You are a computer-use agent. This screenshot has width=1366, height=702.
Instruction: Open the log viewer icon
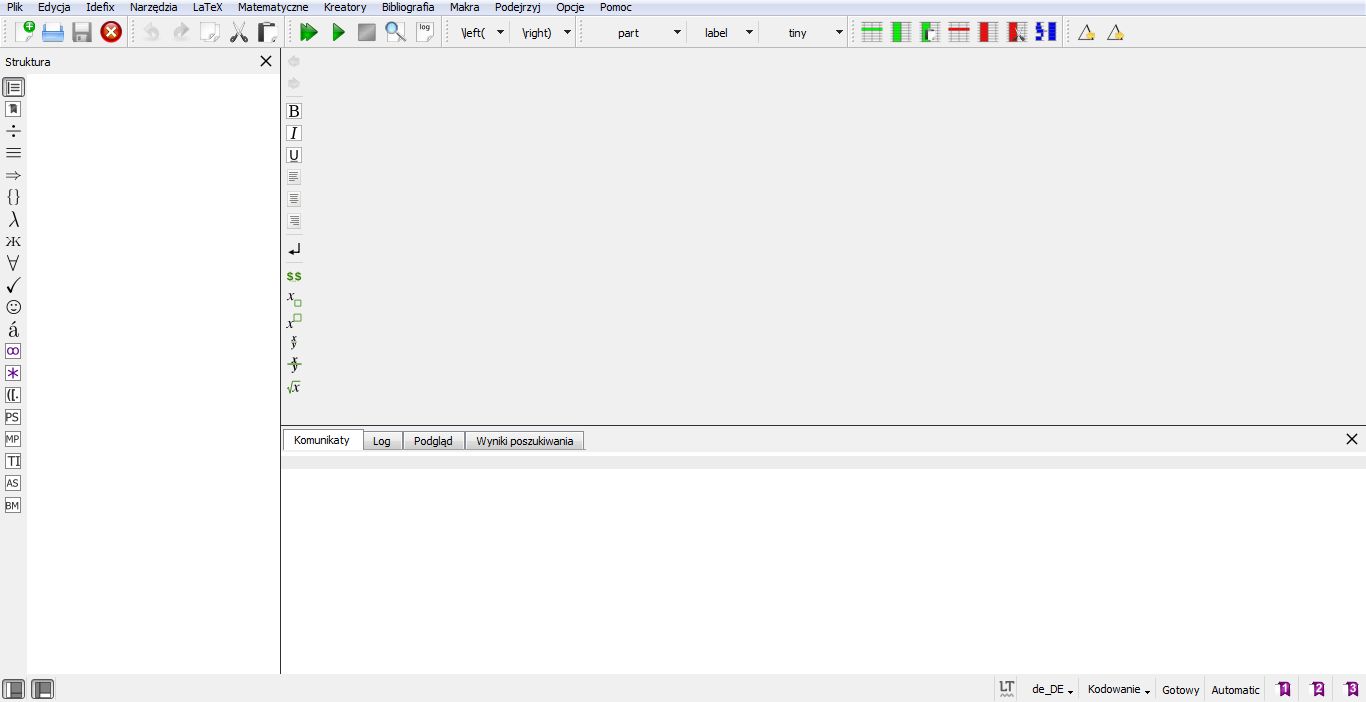[x=425, y=32]
